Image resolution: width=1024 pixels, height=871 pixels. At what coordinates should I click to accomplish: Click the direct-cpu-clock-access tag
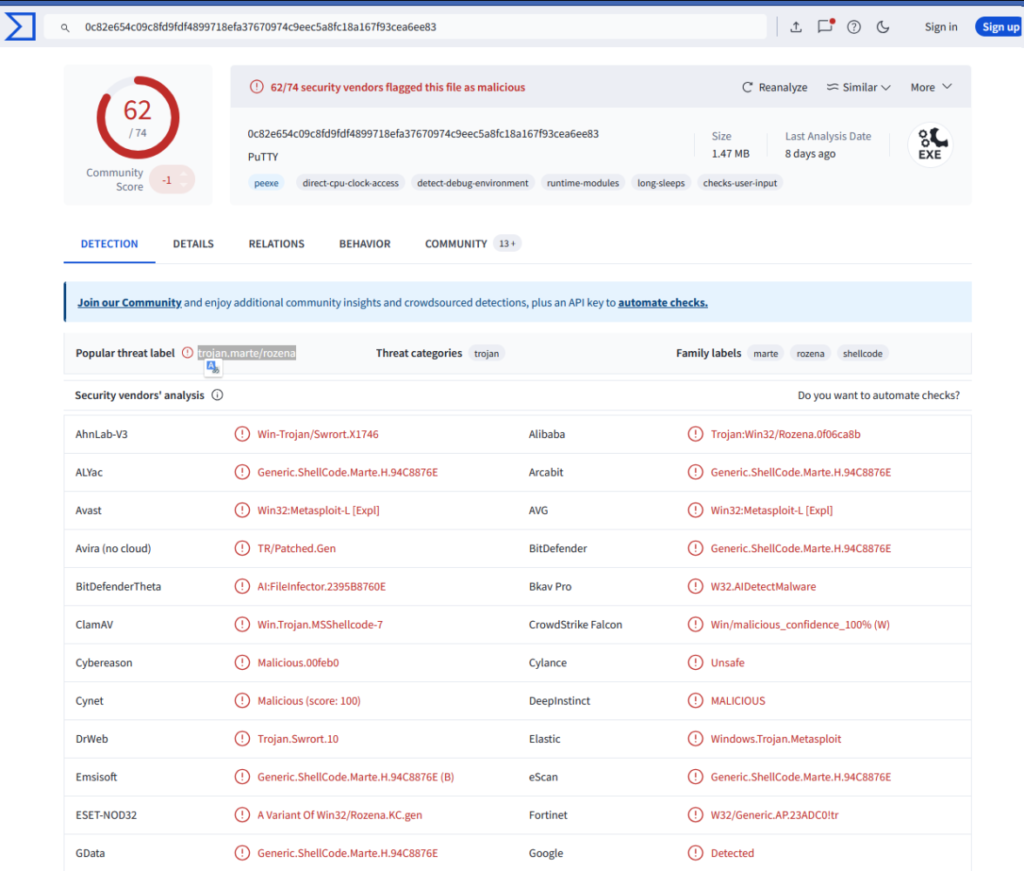351,183
